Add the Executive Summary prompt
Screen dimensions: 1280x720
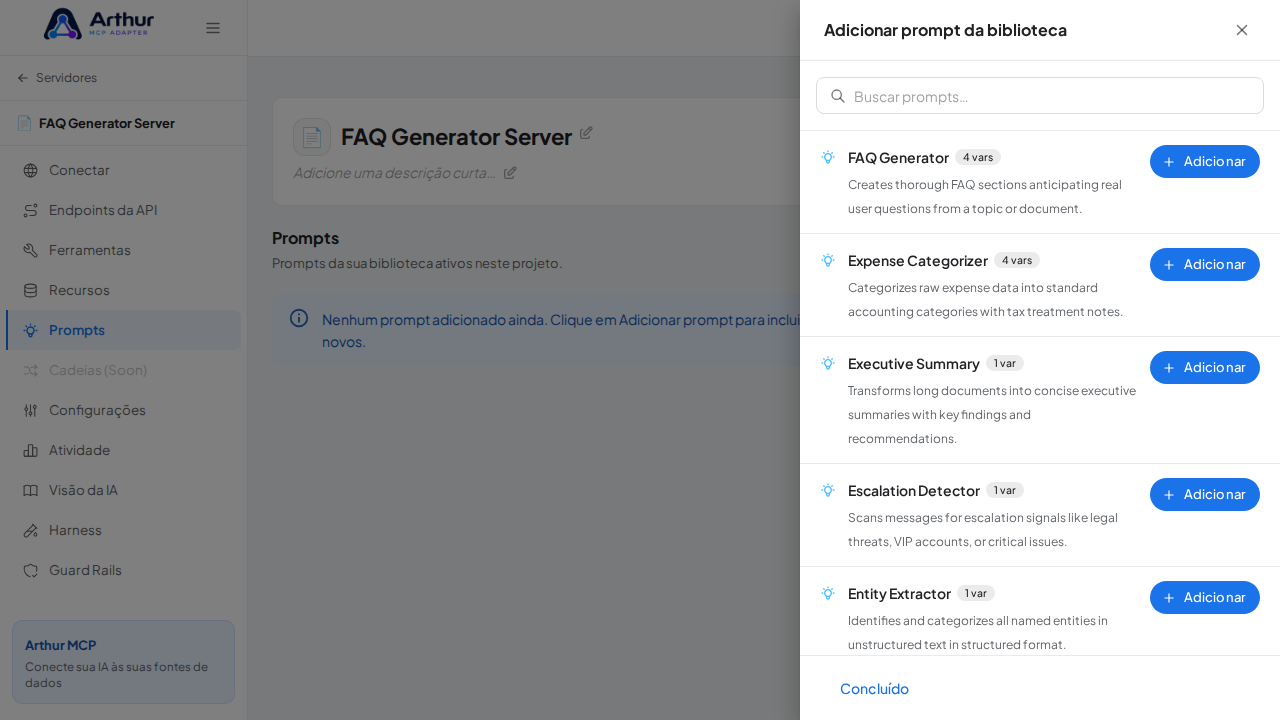tap(1205, 367)
